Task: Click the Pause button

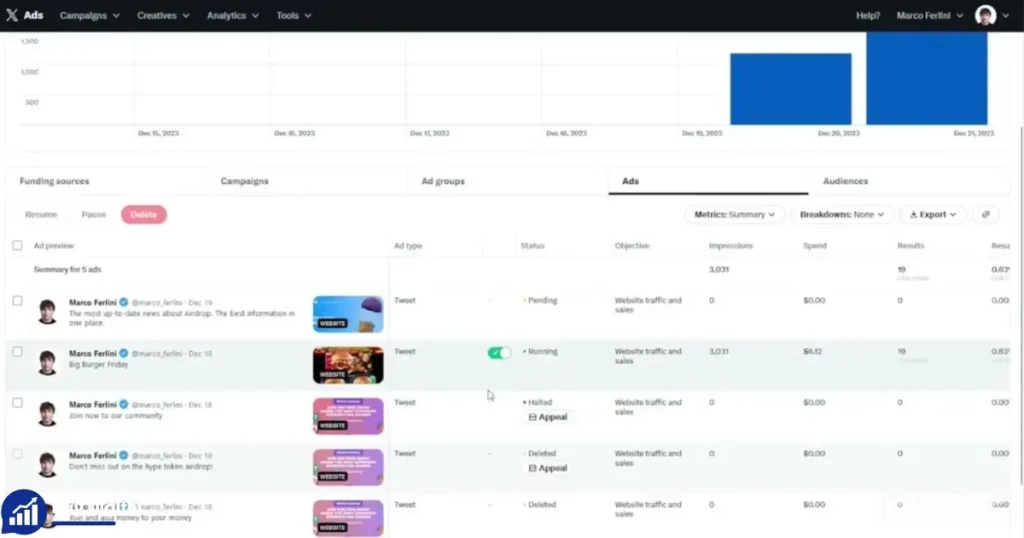Action: tap(93, 214)
